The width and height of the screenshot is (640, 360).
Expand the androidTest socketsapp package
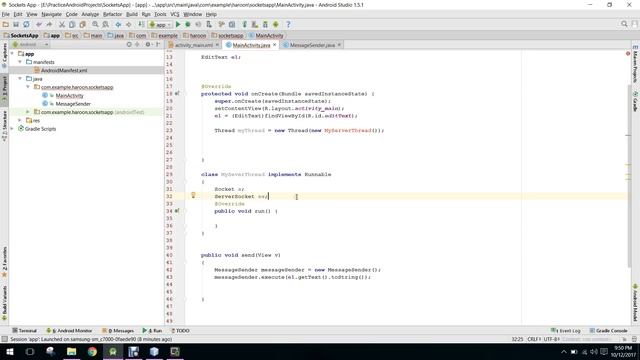click(28, 112)
